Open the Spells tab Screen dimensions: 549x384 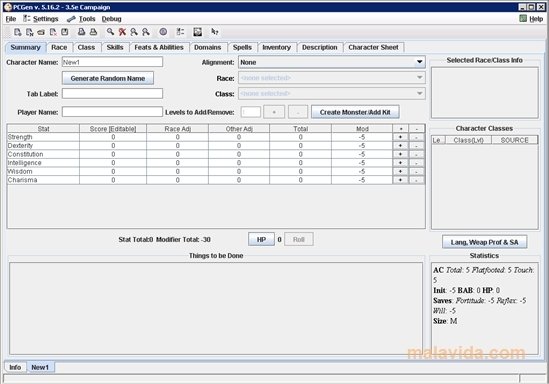[242, 47]
